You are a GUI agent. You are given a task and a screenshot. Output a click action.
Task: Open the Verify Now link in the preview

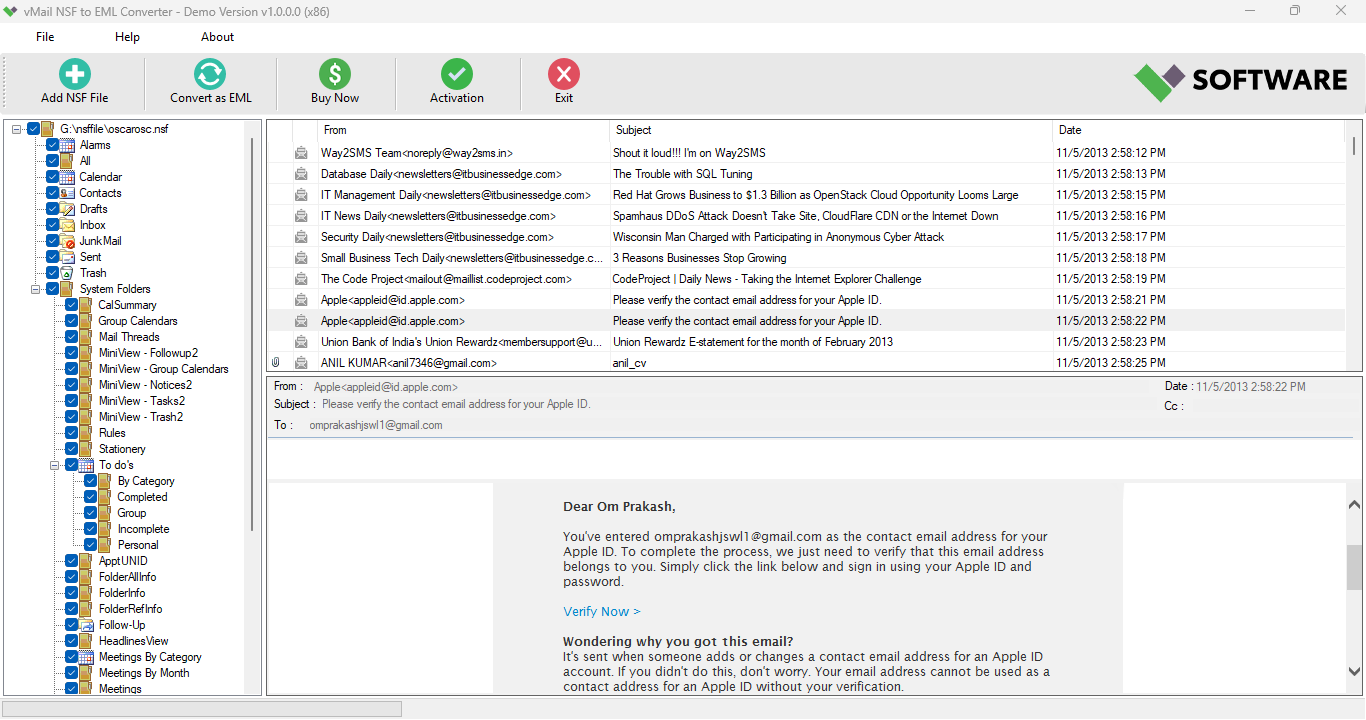coord(600,611)
